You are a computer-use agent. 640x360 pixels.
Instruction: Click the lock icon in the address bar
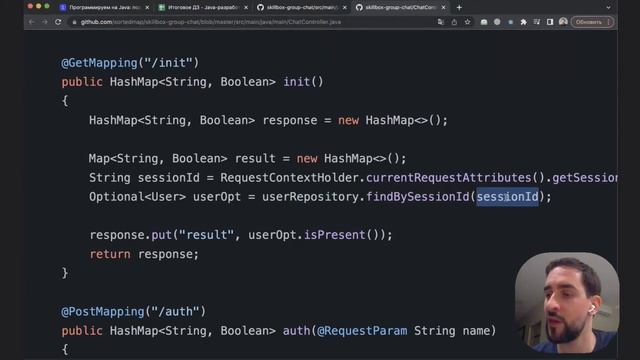(x=74, y=22)
